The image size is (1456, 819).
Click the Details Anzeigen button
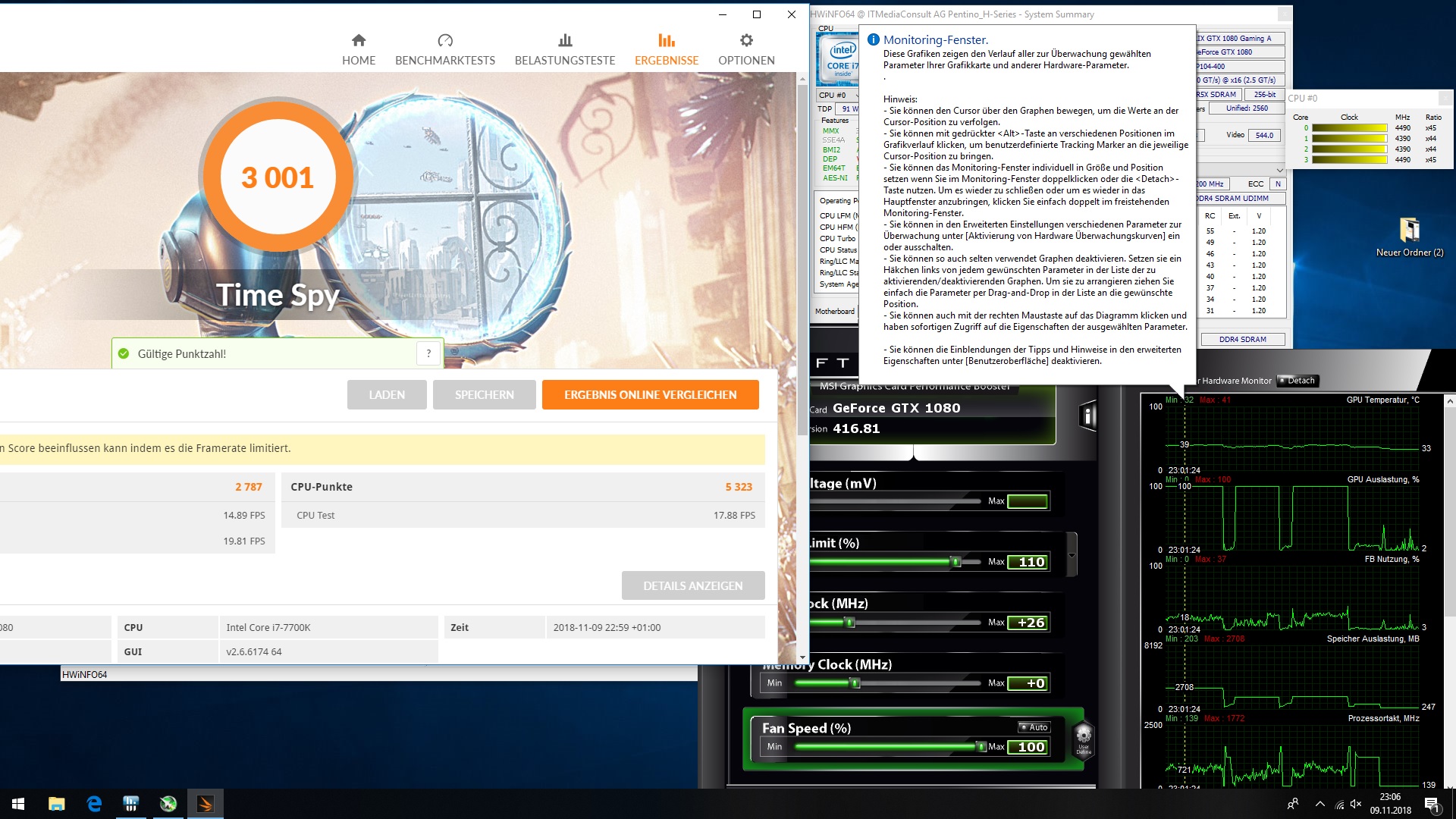coord(692,586)
